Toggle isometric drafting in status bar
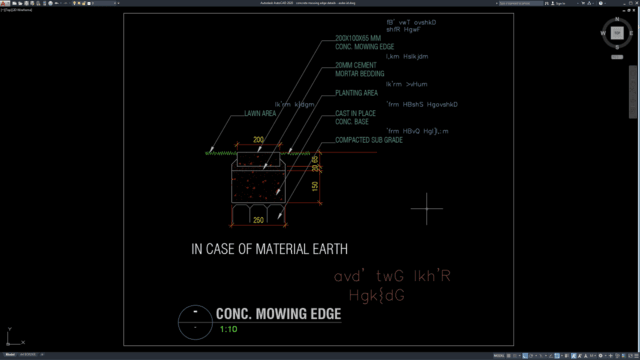The image size is (640, 360). click(541, 356)
